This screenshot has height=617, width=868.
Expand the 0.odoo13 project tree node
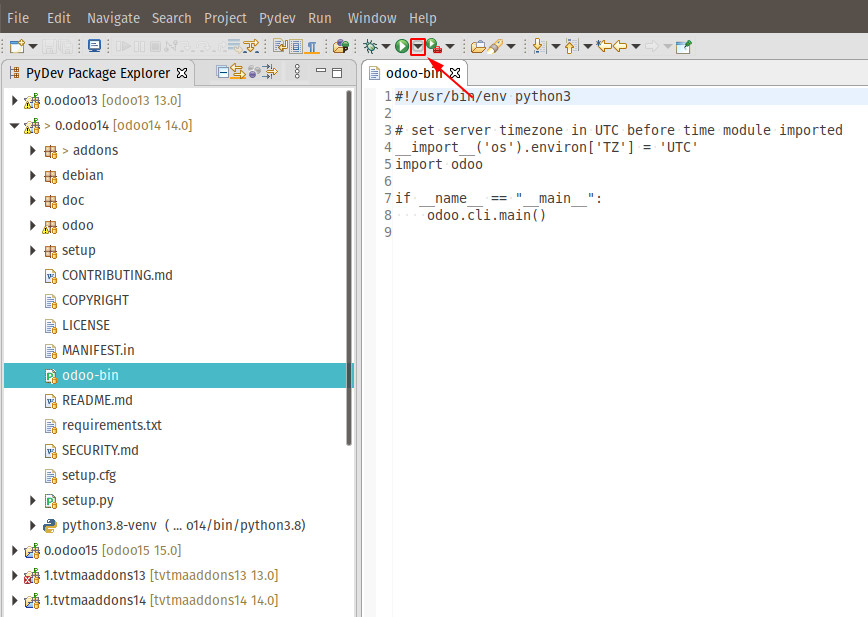point(14,100)
